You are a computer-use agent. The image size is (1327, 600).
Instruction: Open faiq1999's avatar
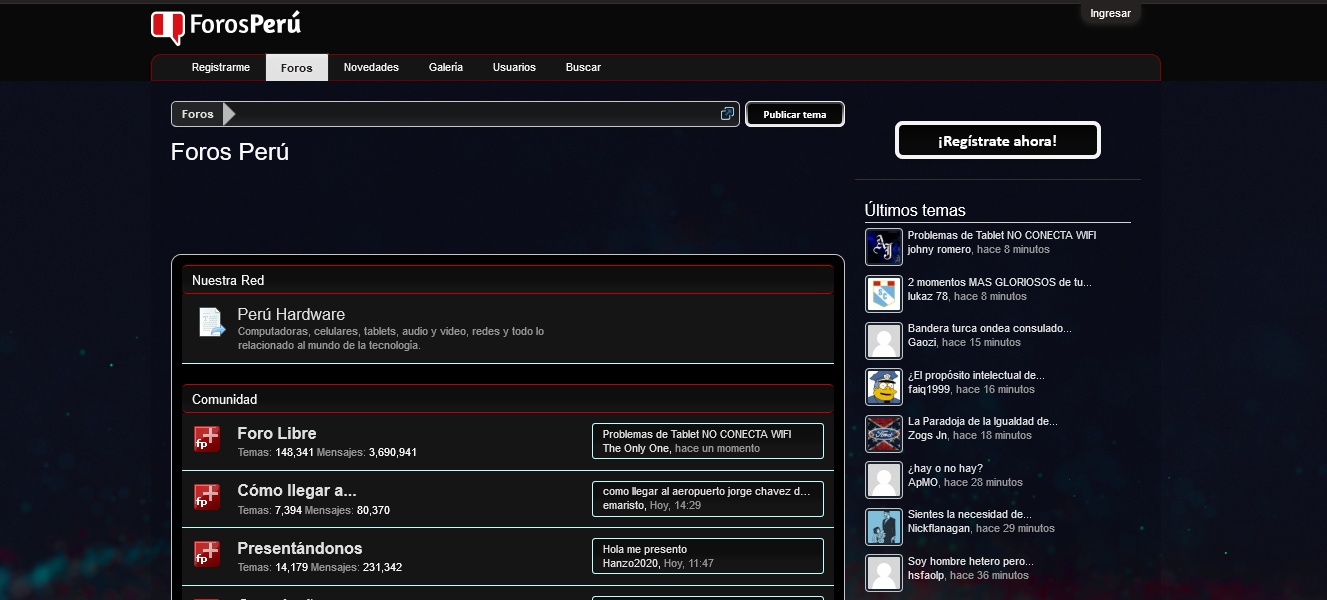tap(884, 387)
